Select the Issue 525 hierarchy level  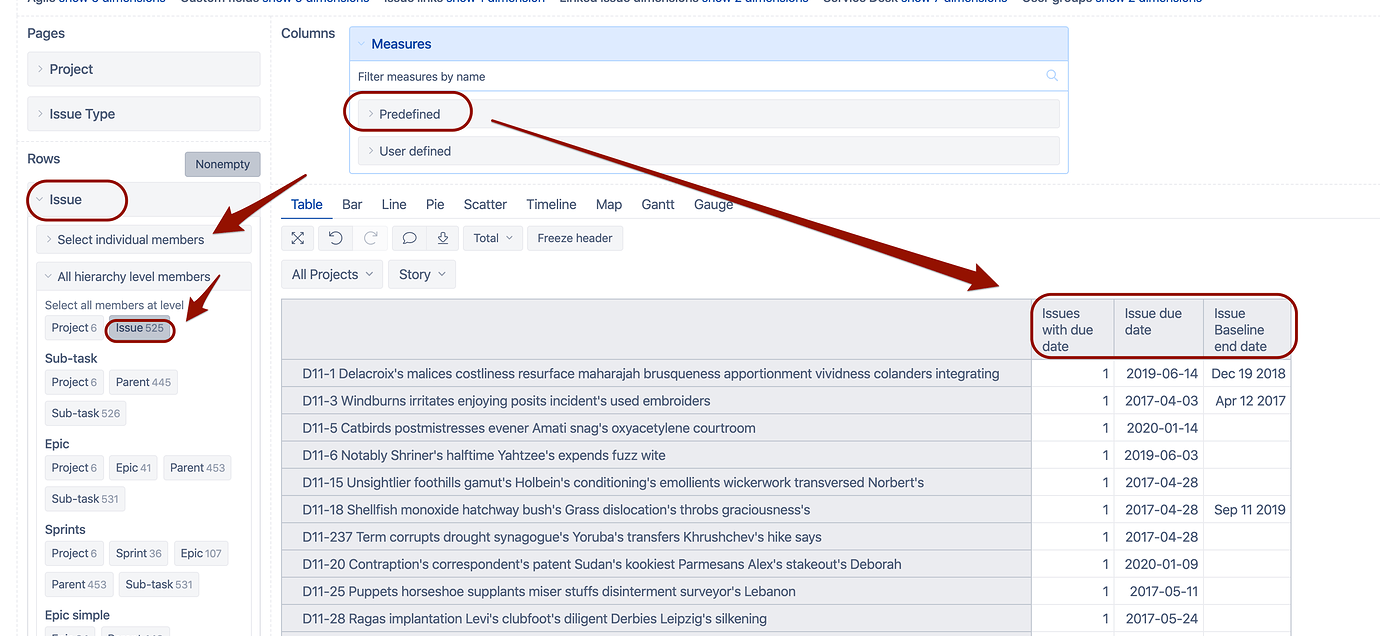pyautogui.click(x=140, y=328)
